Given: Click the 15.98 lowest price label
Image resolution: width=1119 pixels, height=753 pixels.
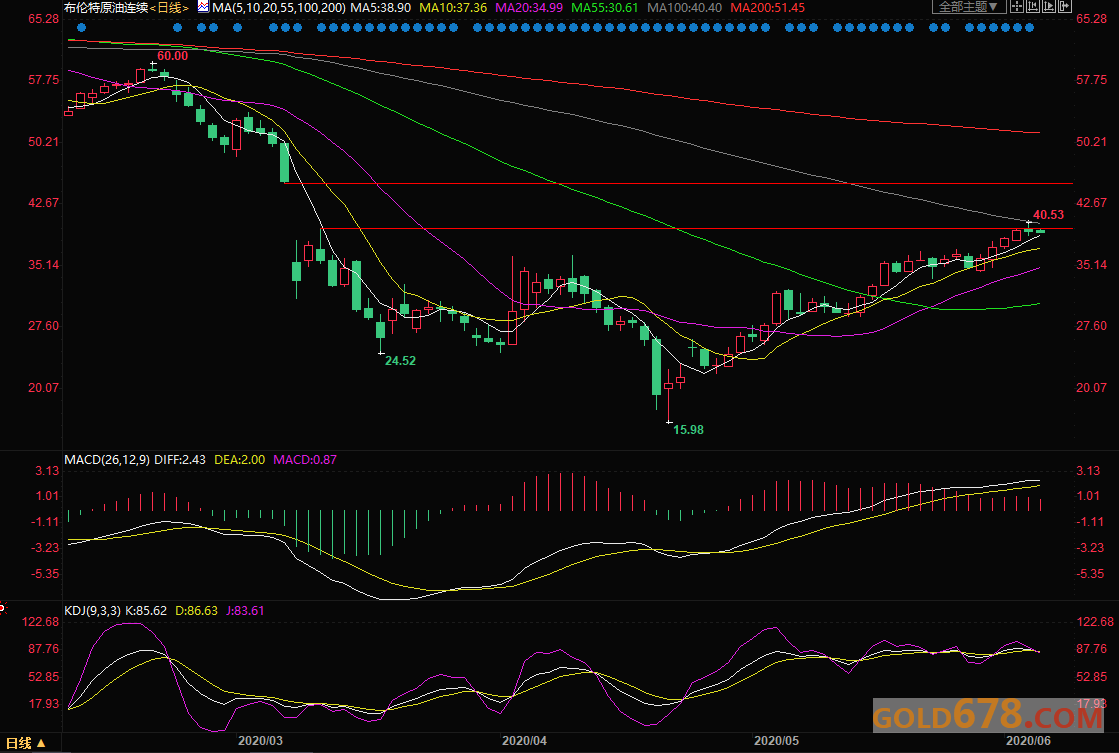Looking at the screenshot, I should coord(689,430).
